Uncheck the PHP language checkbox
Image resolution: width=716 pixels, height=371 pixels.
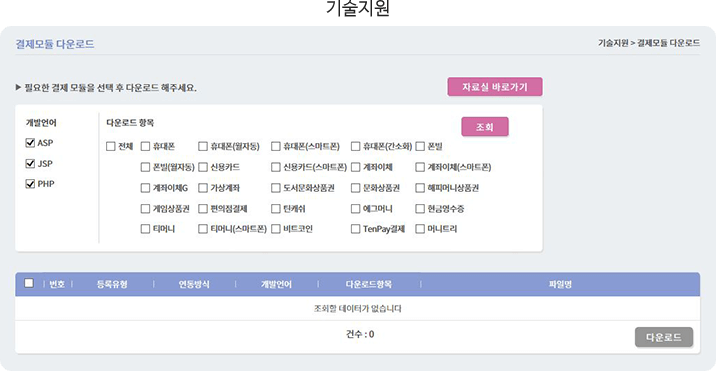(31, 184)
